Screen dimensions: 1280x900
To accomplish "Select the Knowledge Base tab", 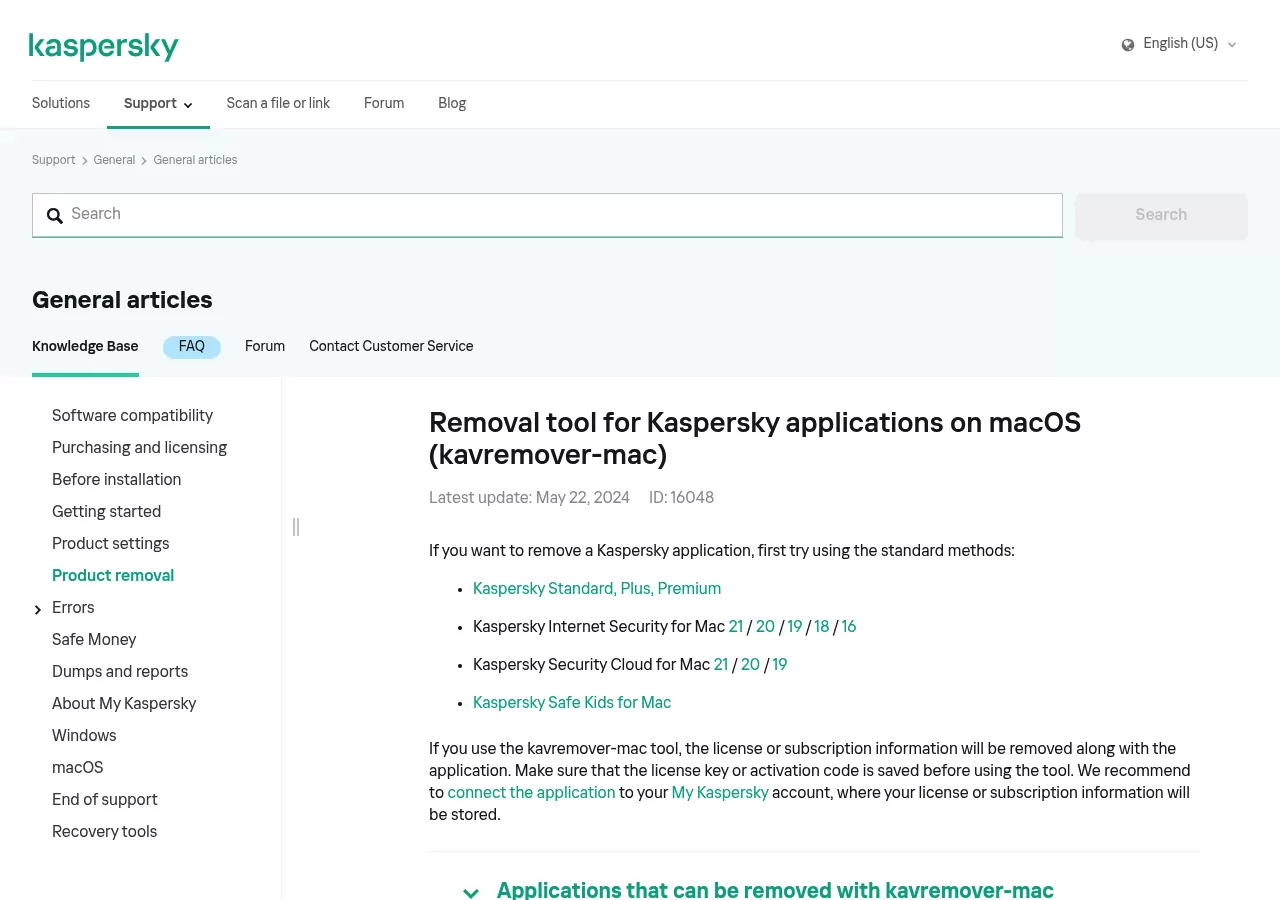I will (85, 347).
